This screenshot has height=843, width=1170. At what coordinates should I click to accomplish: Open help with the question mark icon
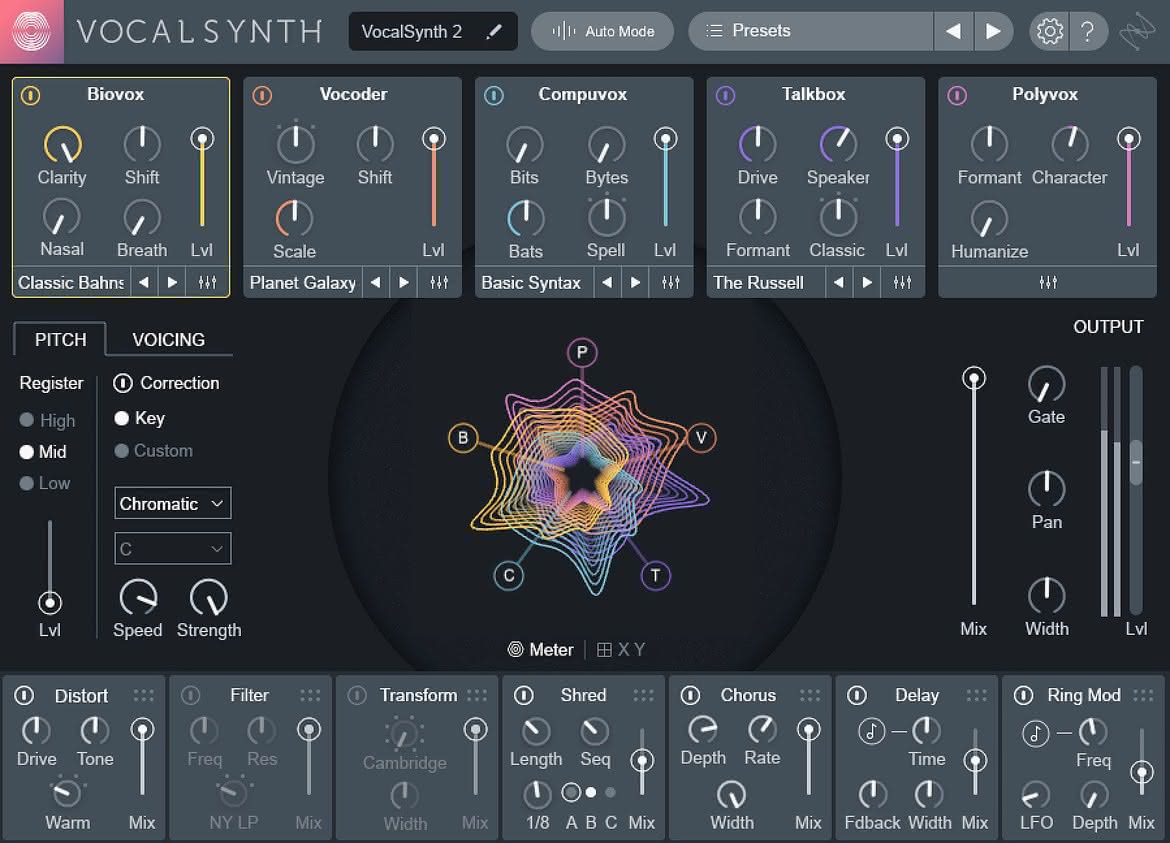pos(1087,31)
